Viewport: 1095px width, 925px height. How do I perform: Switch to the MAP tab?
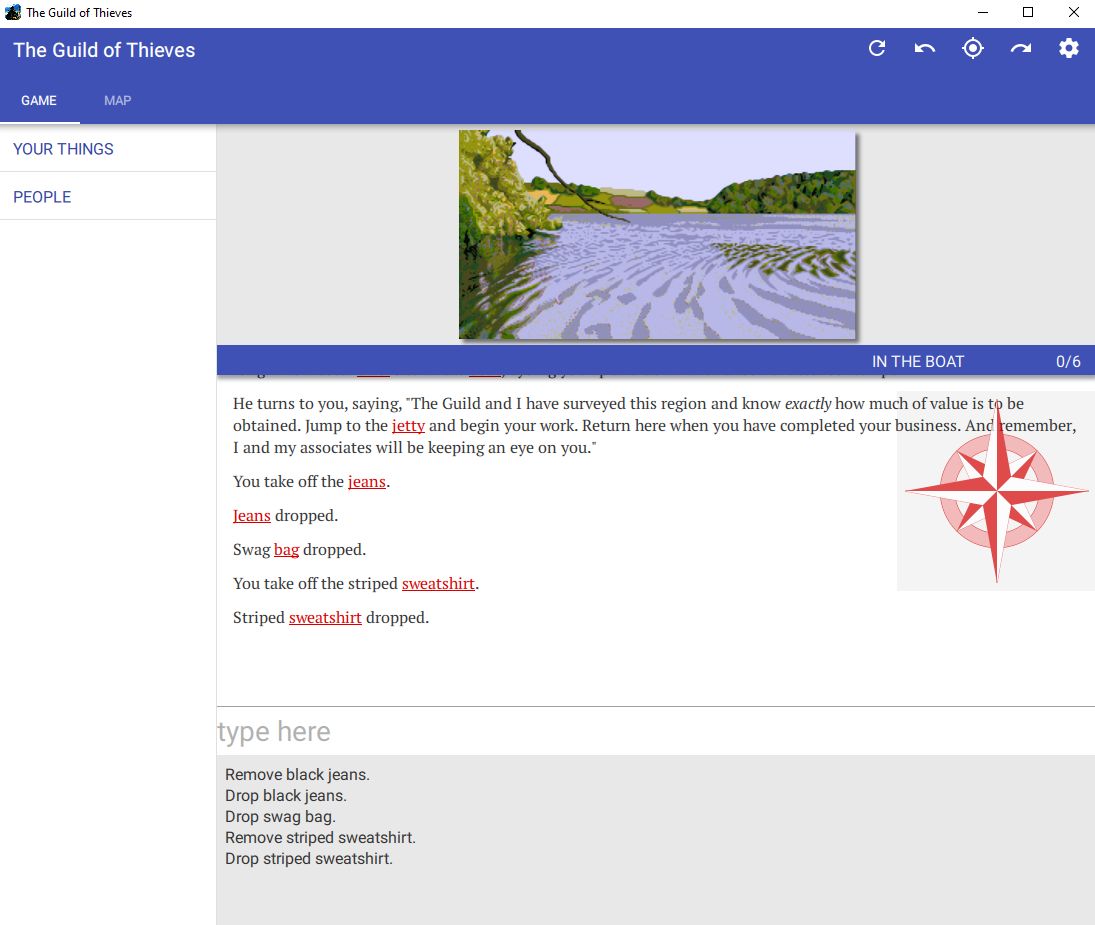tap(118, 100)
